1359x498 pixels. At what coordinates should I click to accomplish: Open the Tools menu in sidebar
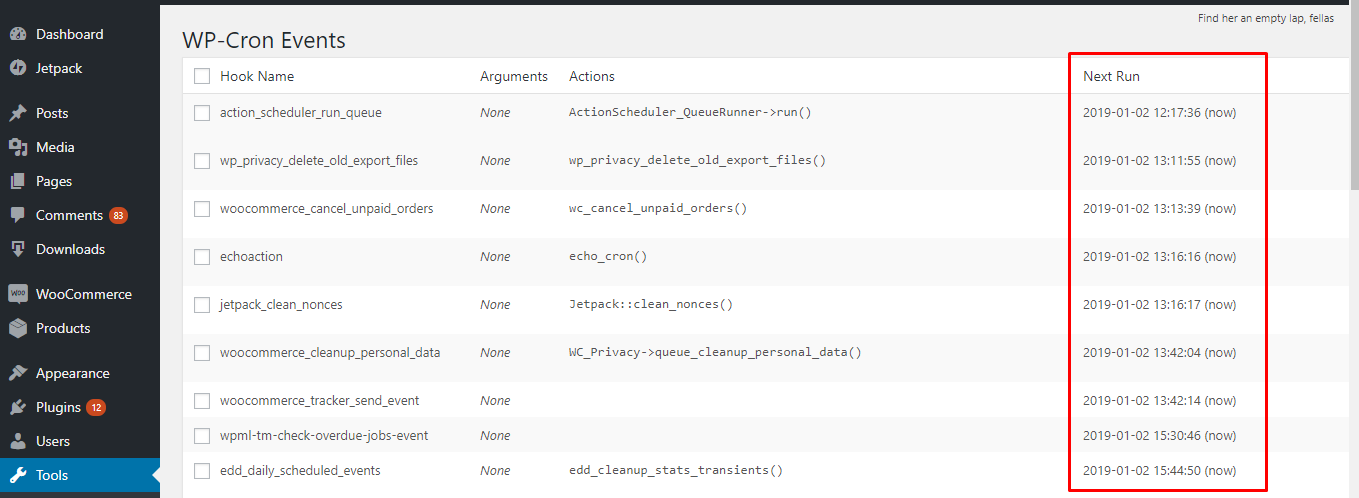pos(52,475)
